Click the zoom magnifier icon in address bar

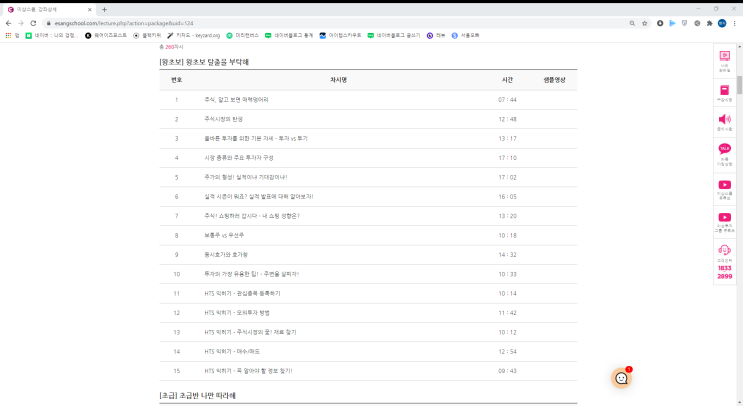(x=632, y=23)
